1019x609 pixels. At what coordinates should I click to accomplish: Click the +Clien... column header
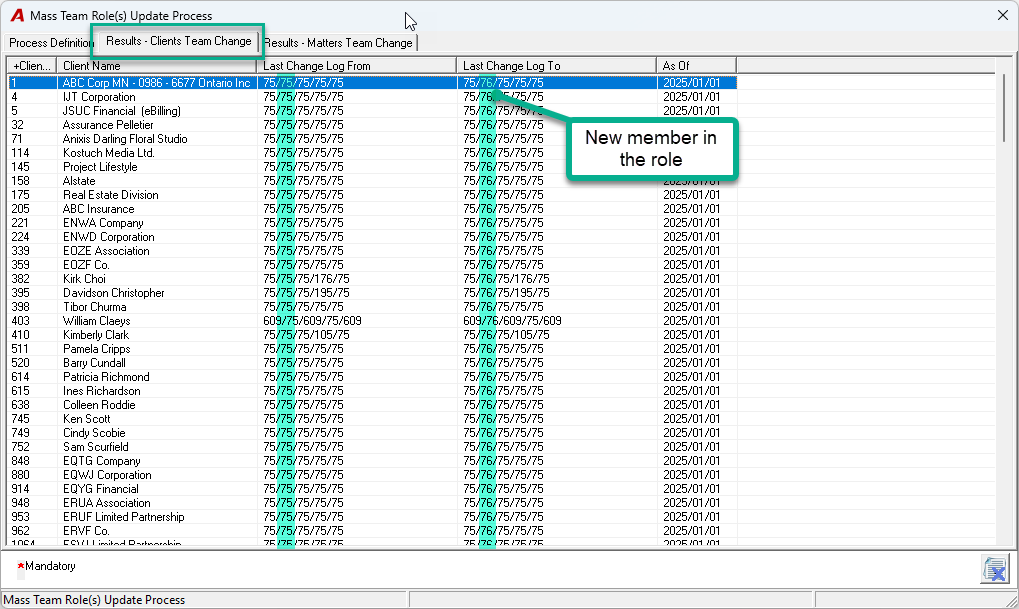coord(32,66)
